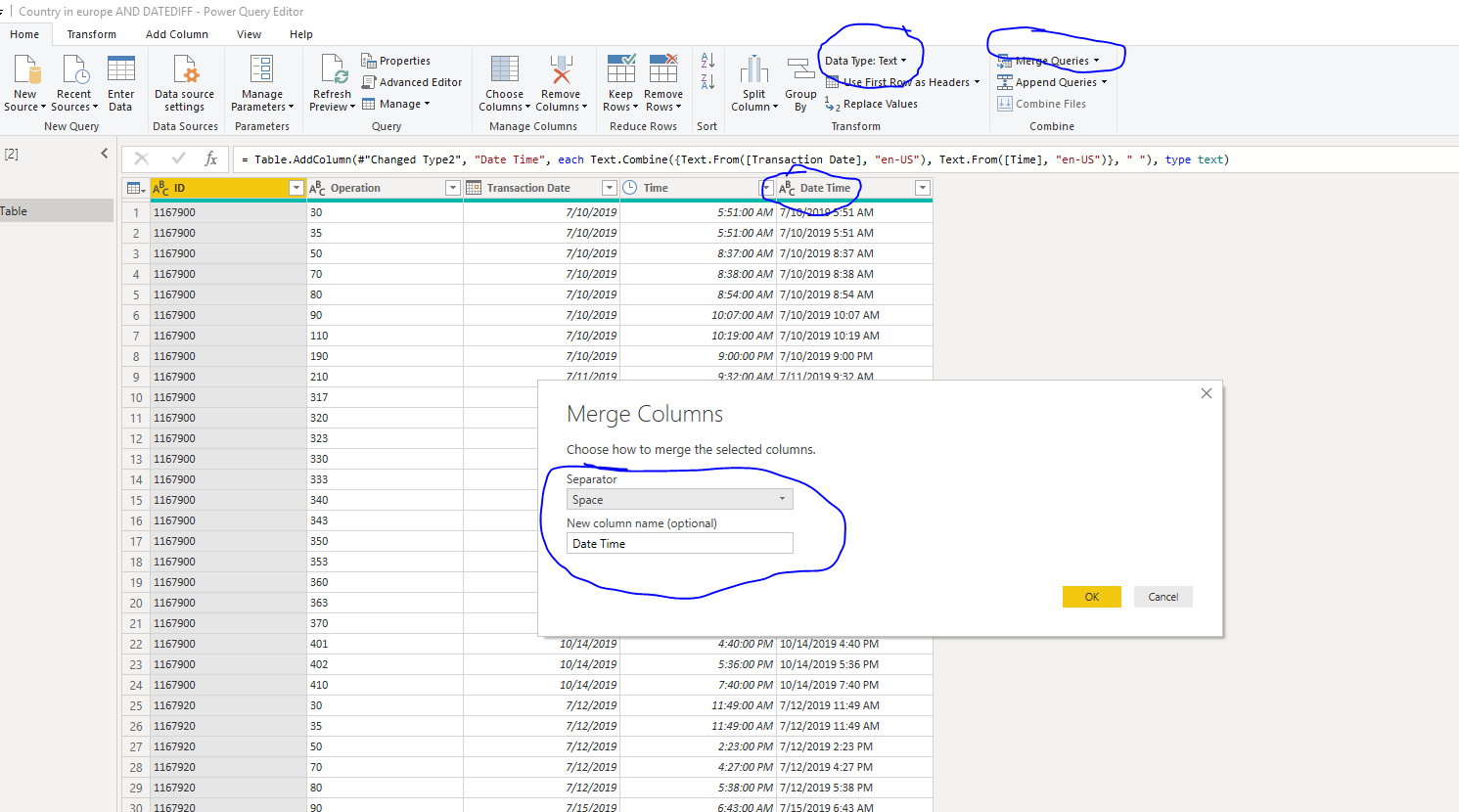
Task: Click the Split Column icon
Action: pyautogui.click(x=753, y=70)
